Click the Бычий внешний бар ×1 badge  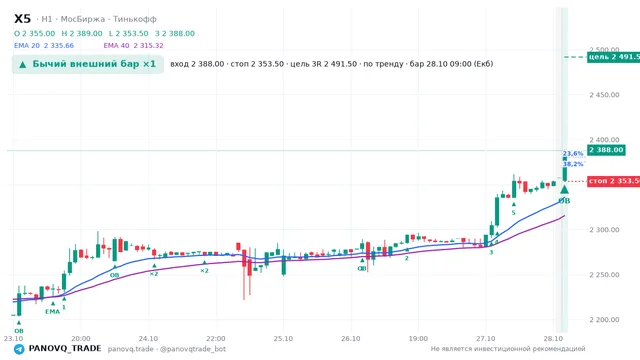tap(88, 64)
